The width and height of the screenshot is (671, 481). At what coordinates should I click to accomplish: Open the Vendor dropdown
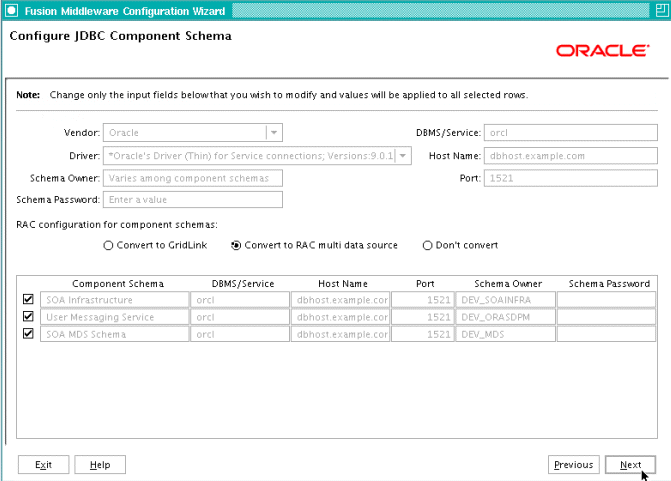[x=274, y=133]
